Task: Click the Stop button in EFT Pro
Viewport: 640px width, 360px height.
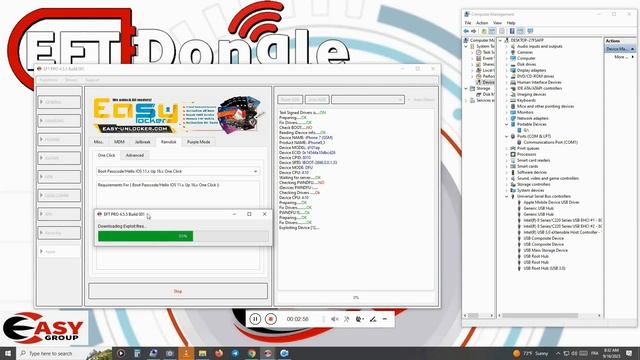Action: point(178,291)
